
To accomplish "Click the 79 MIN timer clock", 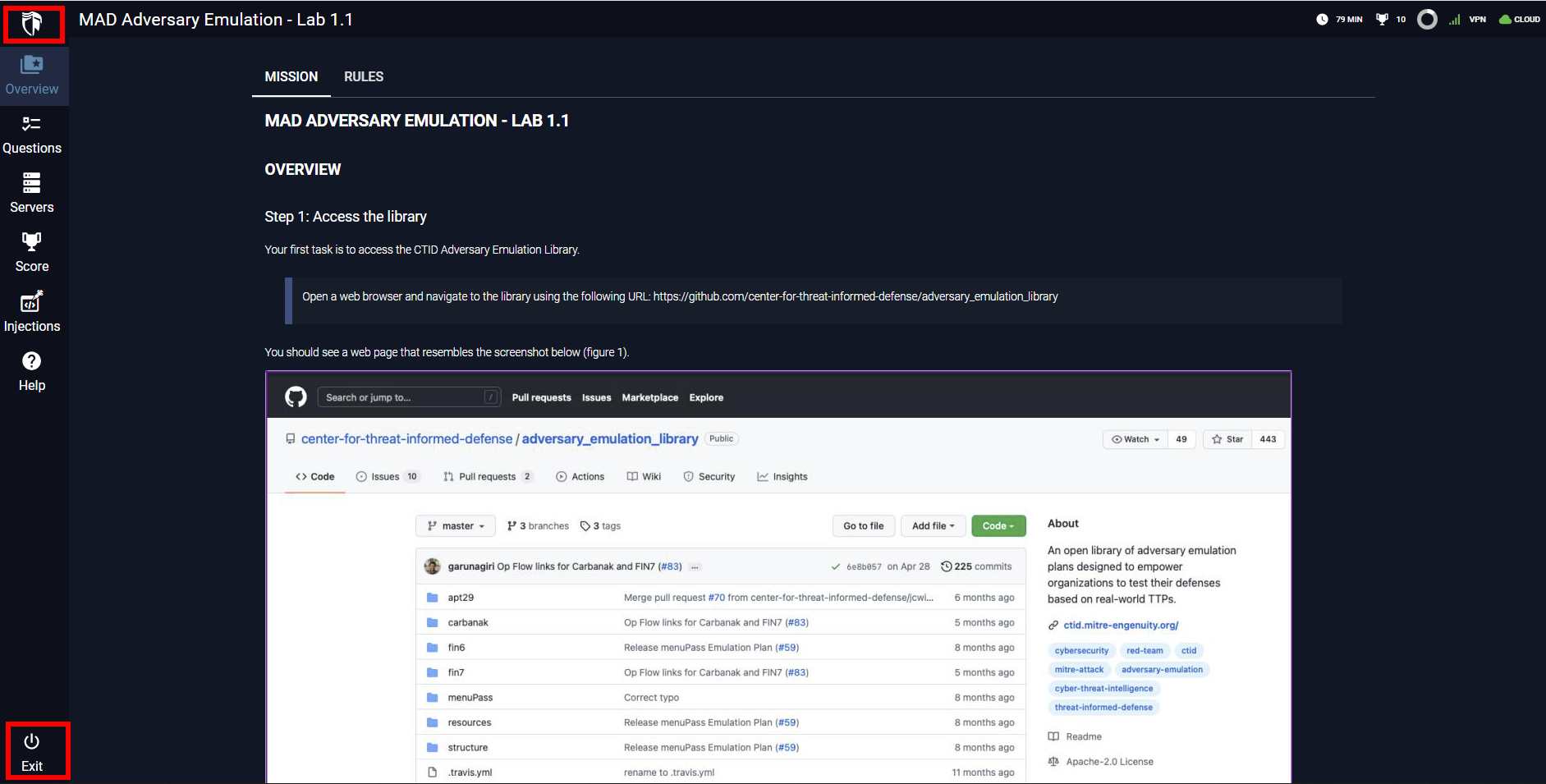I will click(1339, 19).
